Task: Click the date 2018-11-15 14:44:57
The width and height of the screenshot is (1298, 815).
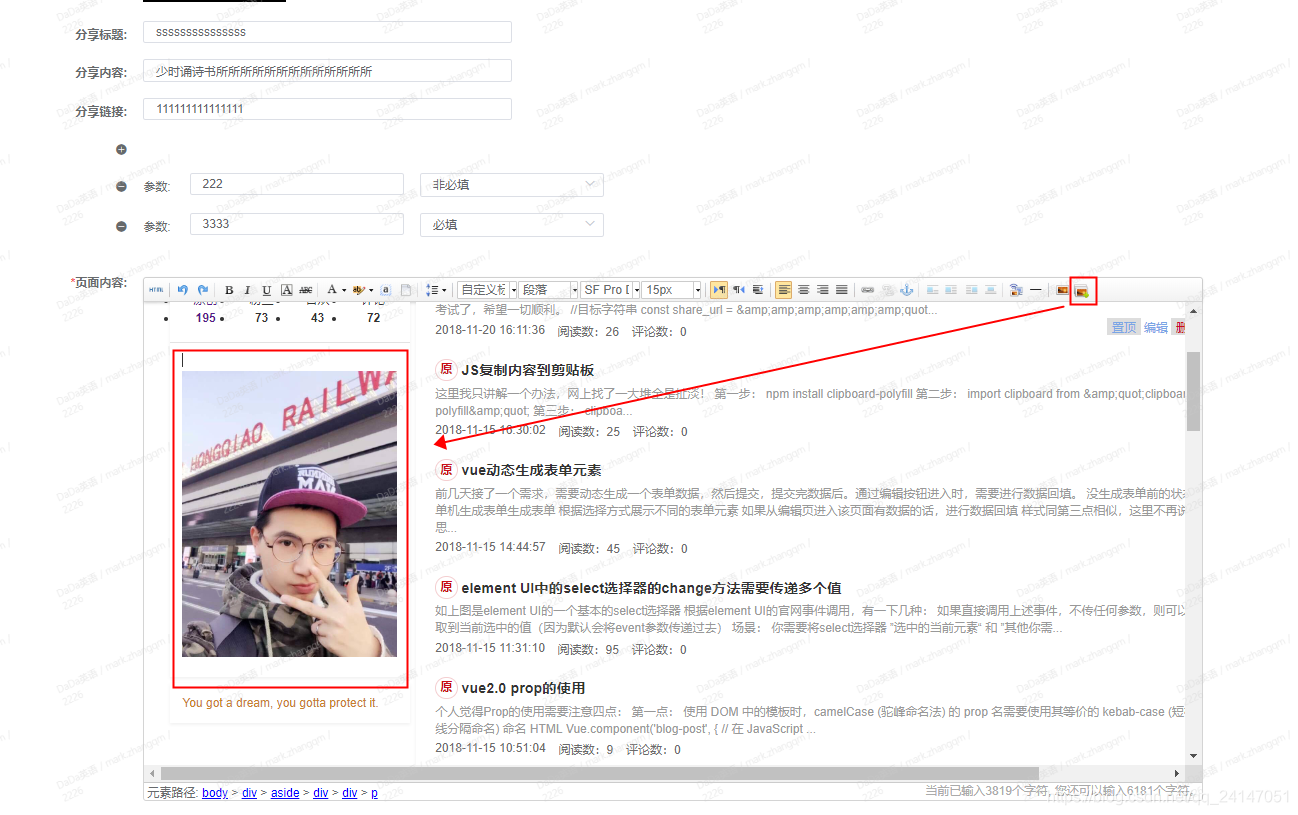Action: coord(490,547)
